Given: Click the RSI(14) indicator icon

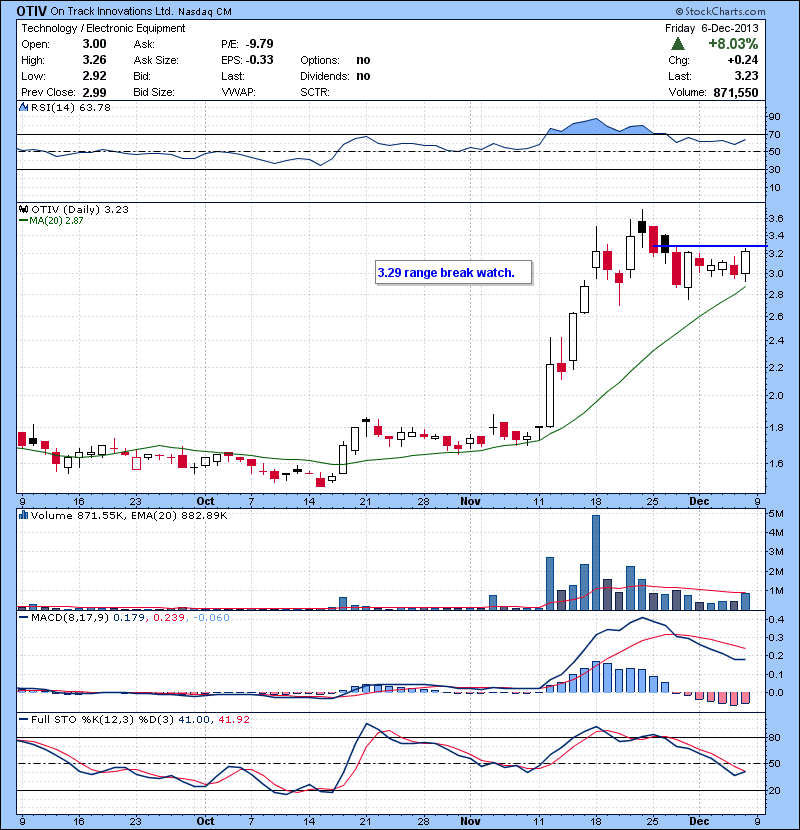Looking at the screenshot, I should click(23, 107).
